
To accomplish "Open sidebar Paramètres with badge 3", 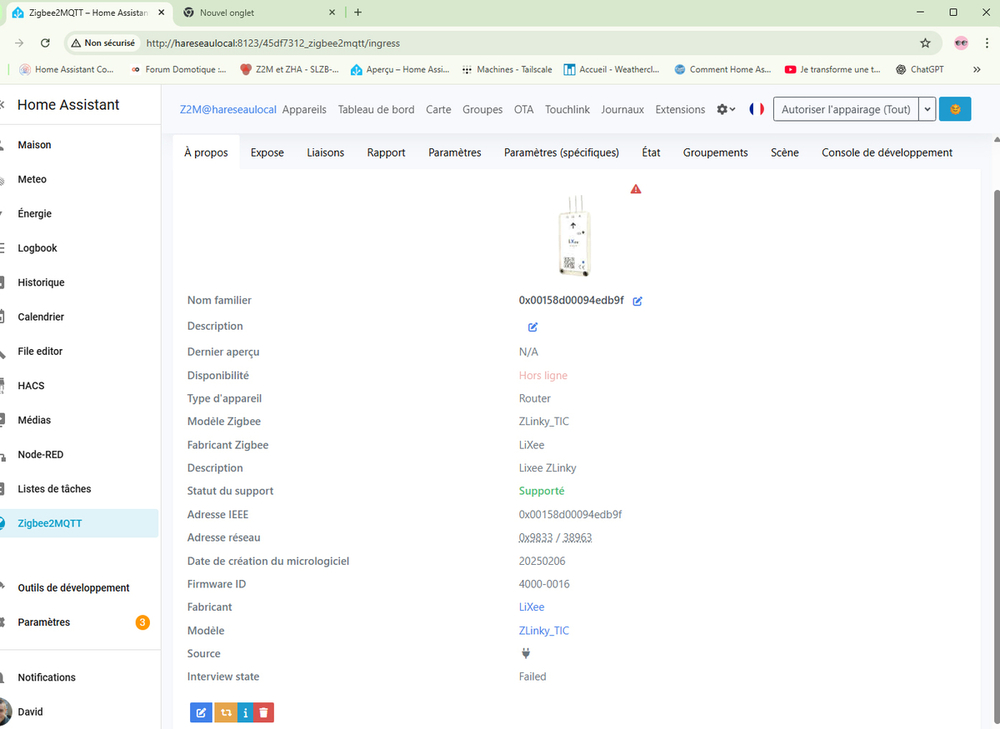I will click(x=79, y=622).
